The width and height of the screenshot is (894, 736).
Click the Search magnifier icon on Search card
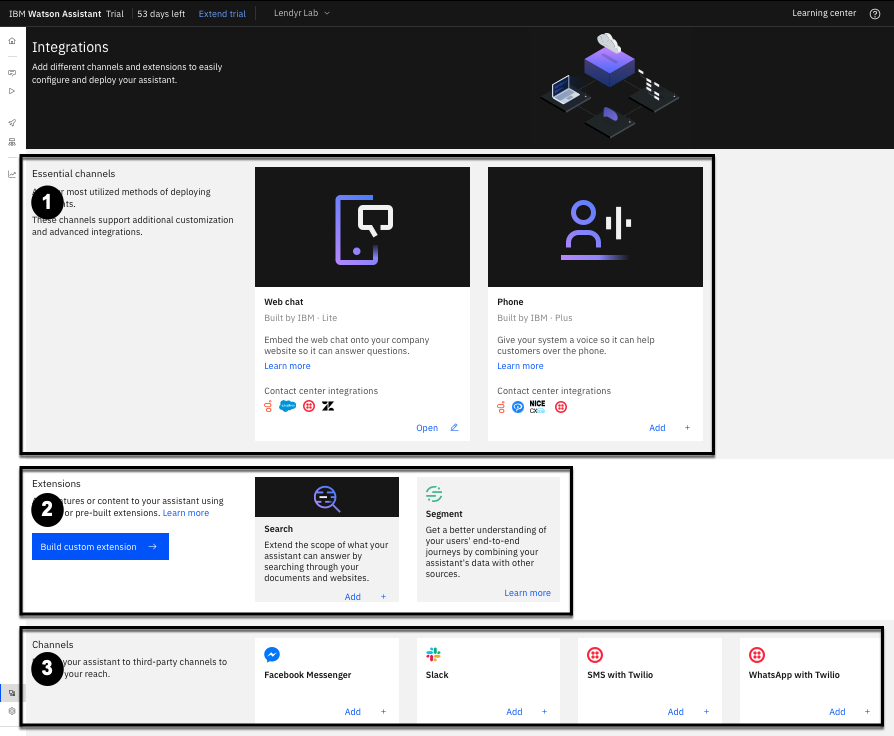coord(327,498)
